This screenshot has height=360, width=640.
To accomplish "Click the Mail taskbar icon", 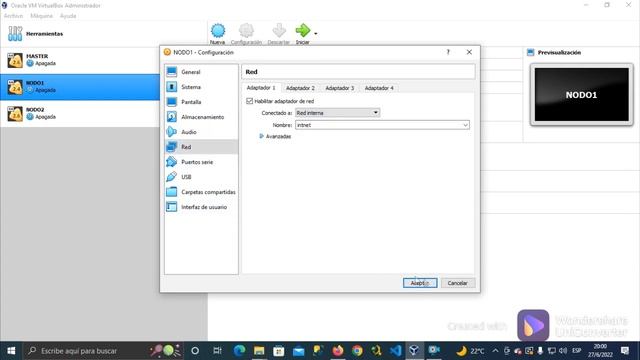I will coord(298,351).
